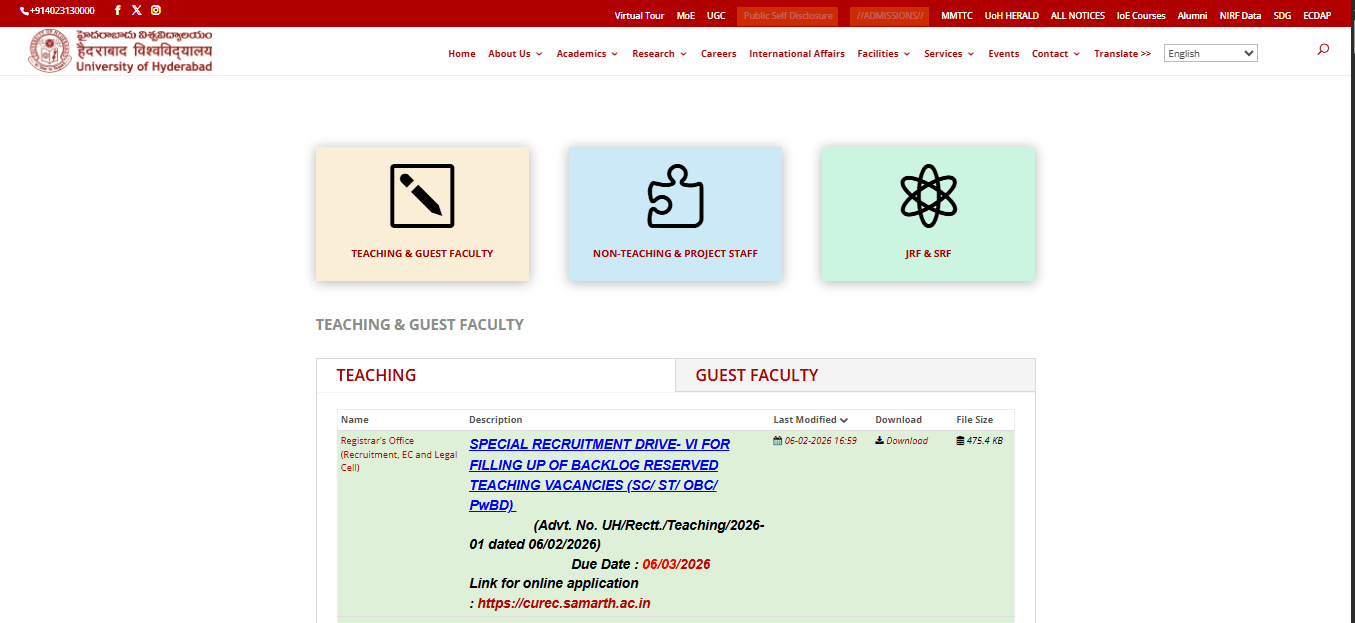The width and height of the screenshot is (1355, 623).
Task: Click the //ADMISSIONS// banner button
Action: [x=888, y=15]
